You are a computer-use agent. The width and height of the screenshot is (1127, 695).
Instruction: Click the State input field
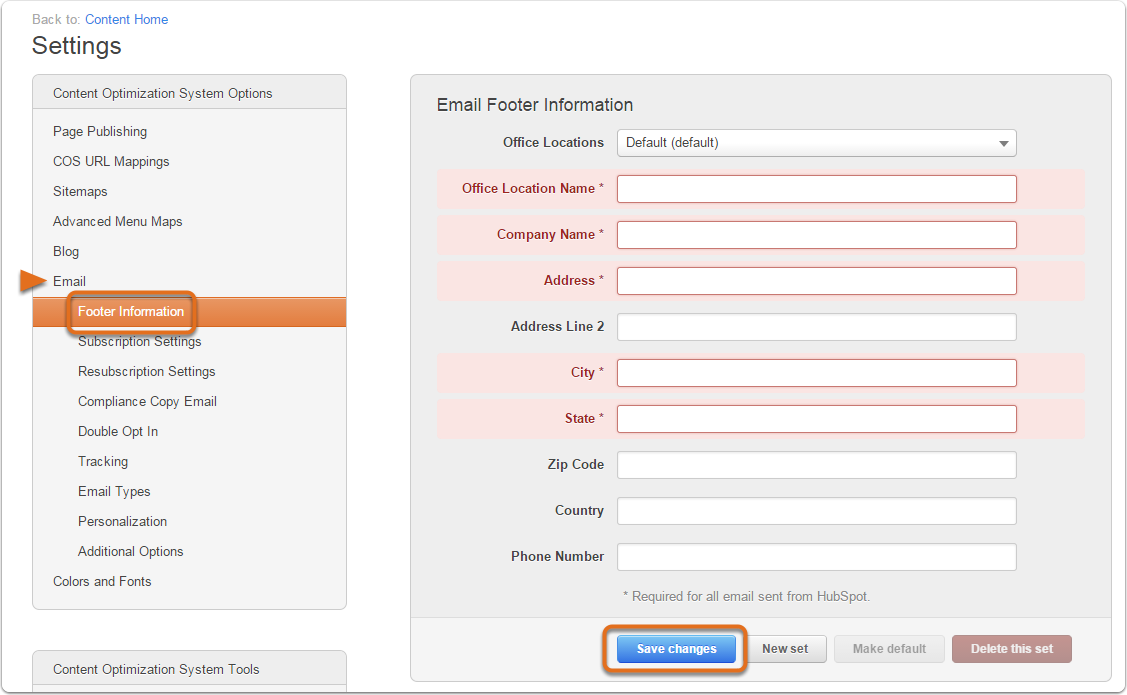[816, 419]
